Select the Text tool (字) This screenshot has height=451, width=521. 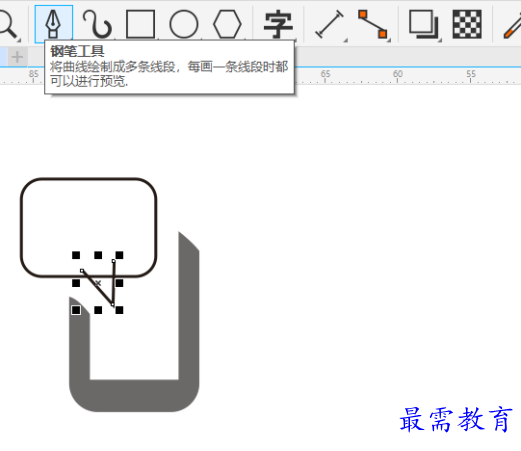click(278, 24)
